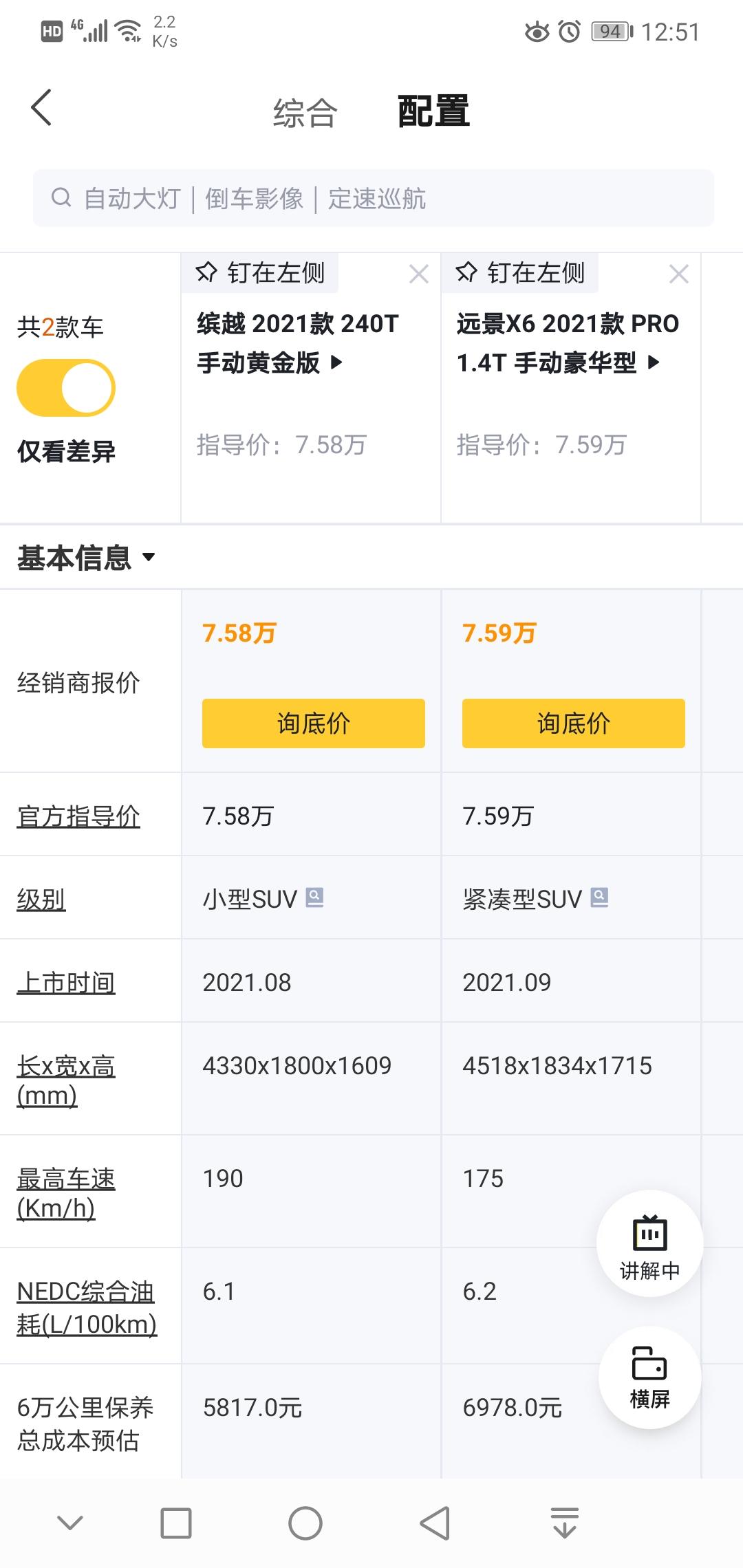The width and height of the screenshot is (743, 1568).
Task: Tap 询底价 for the 7.59万 car
Action: coord(574,723)
